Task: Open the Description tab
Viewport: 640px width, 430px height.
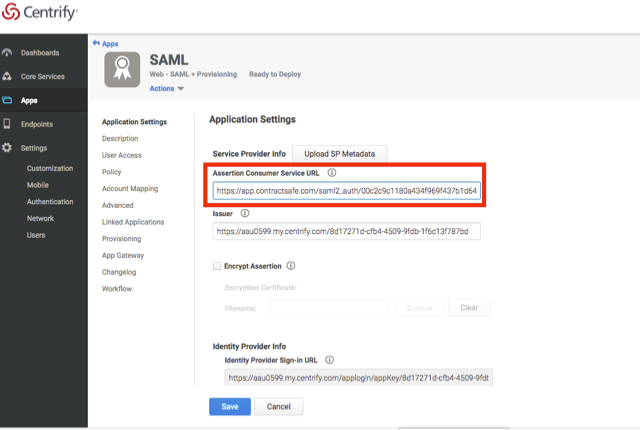Action: pos(120,138)
